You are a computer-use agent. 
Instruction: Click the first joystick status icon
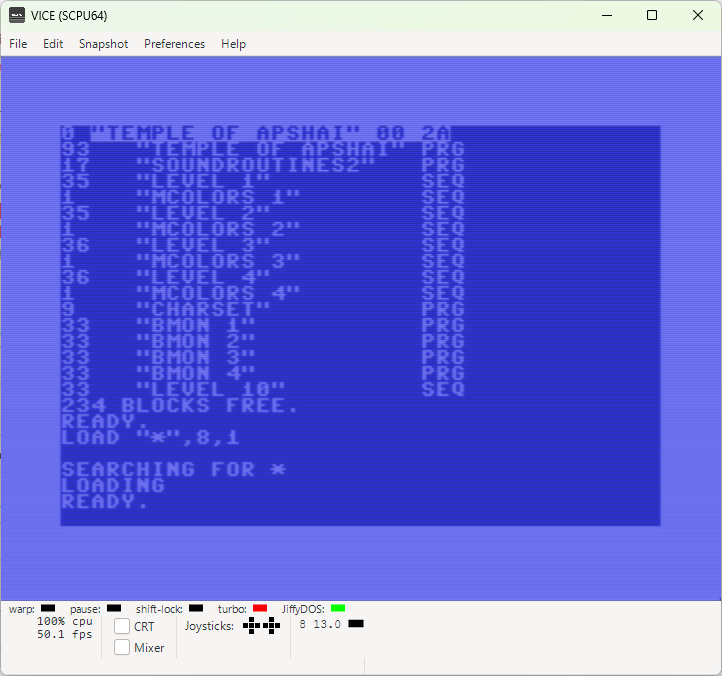pos(251,626)
